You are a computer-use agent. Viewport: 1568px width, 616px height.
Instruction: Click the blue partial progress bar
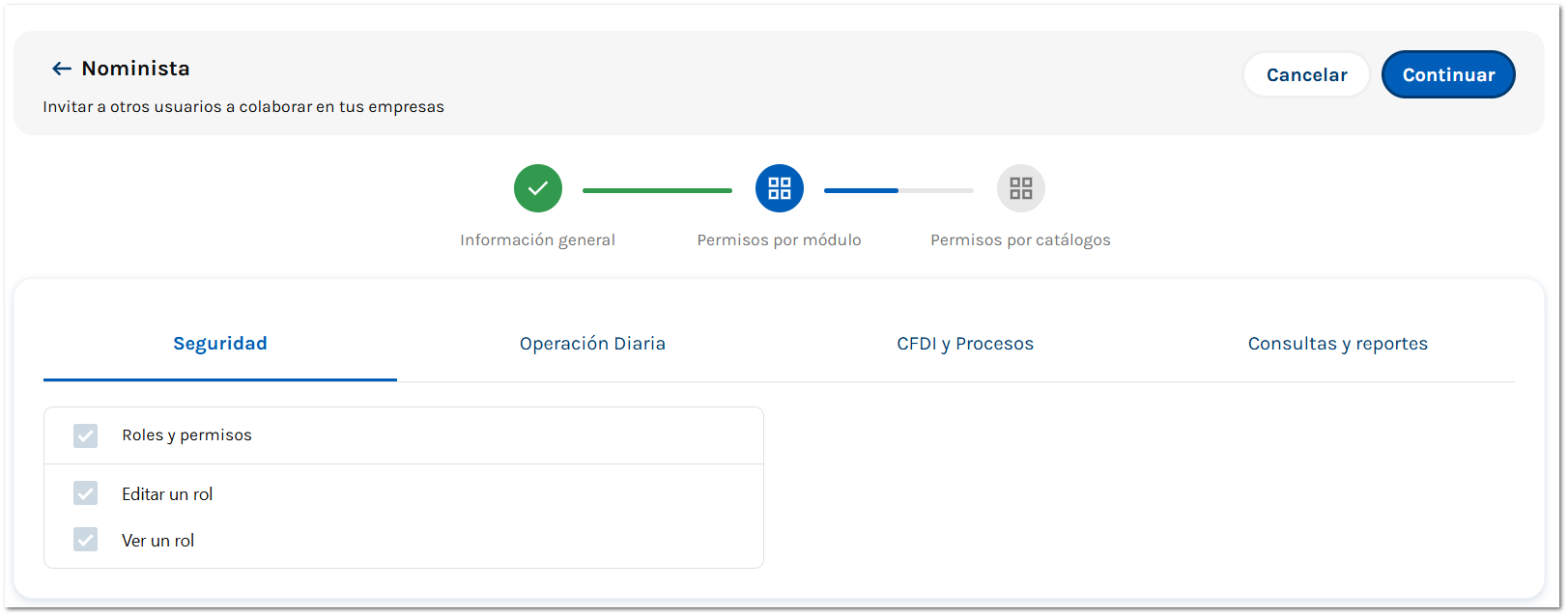(x=861, y=190)
